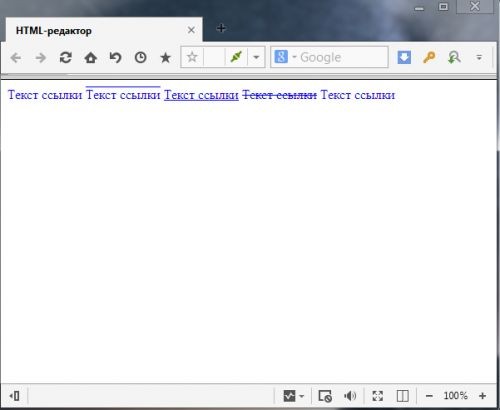
Task: Close the HTML-редактор tab
Action: [191, 30]
